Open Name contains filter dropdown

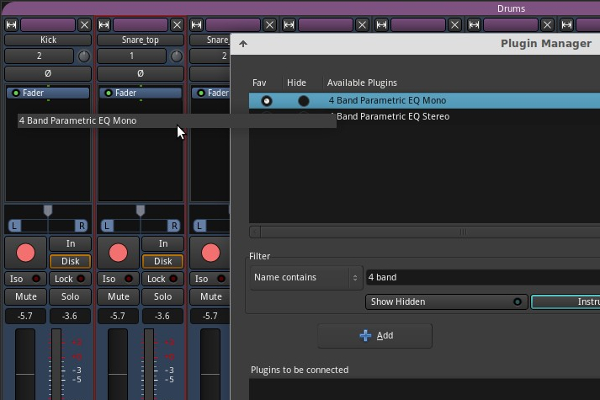tap(307, 278)
